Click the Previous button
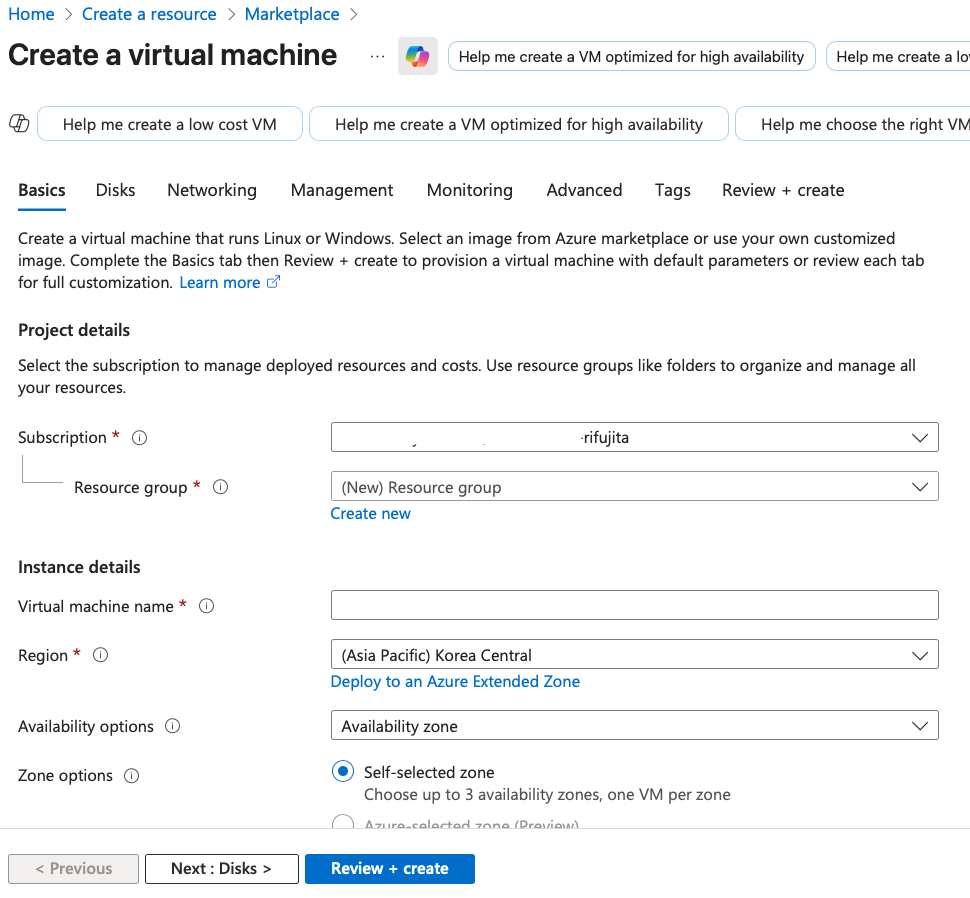 click(x=74, y=868)
